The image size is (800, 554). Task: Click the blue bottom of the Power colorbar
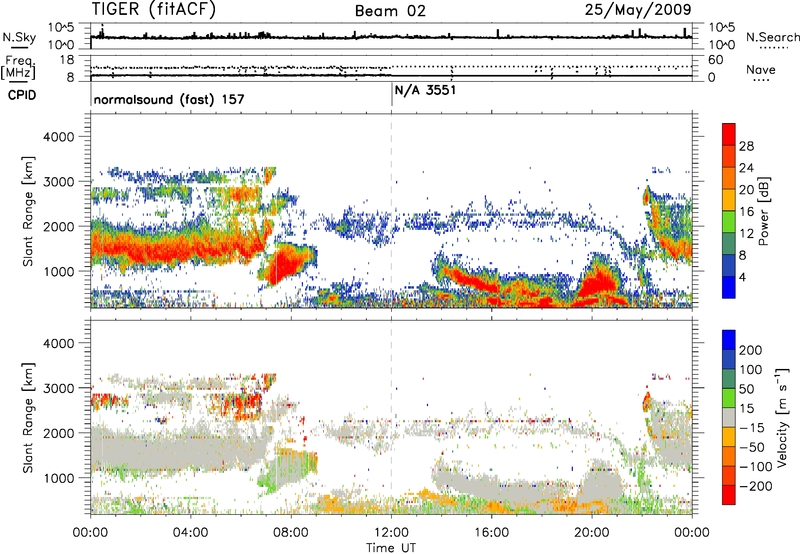(729, 288)
